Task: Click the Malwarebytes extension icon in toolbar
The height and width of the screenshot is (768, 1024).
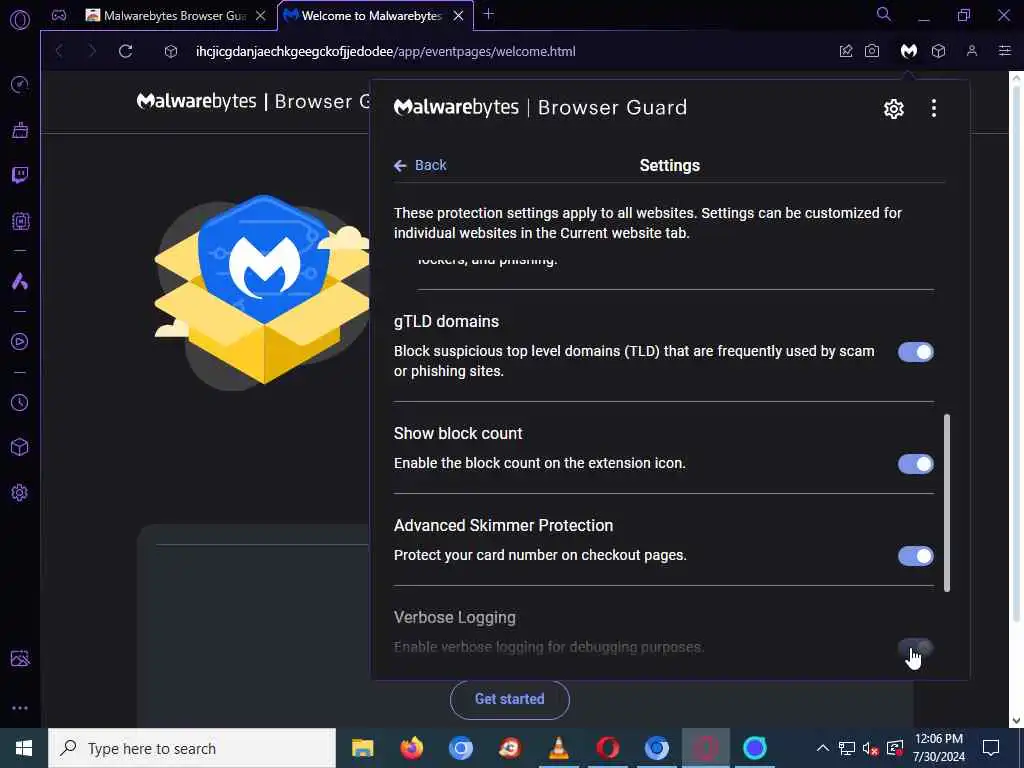Action: (908, 51)
